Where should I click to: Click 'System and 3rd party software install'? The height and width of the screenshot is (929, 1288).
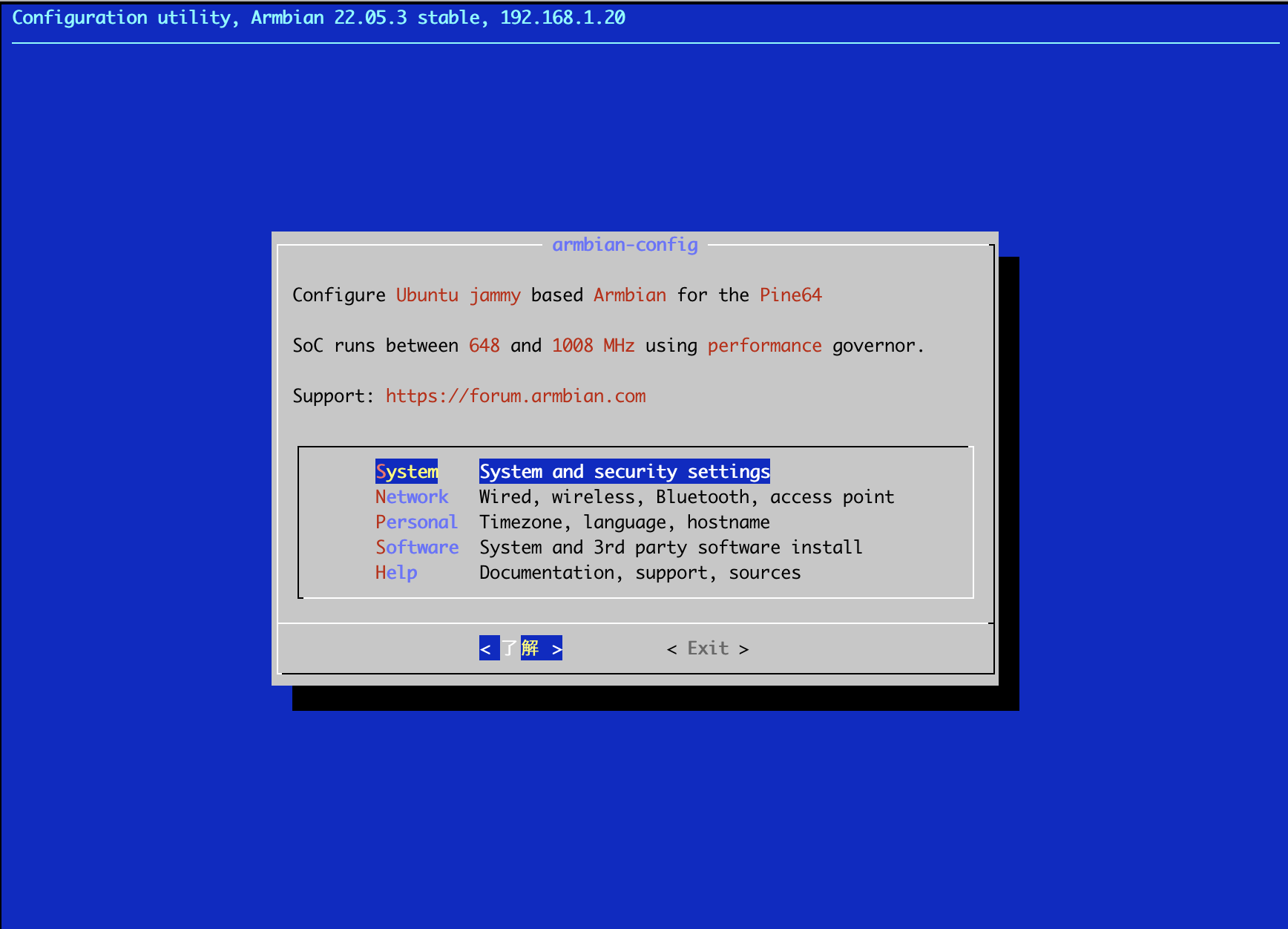click(x=671, y=548)
